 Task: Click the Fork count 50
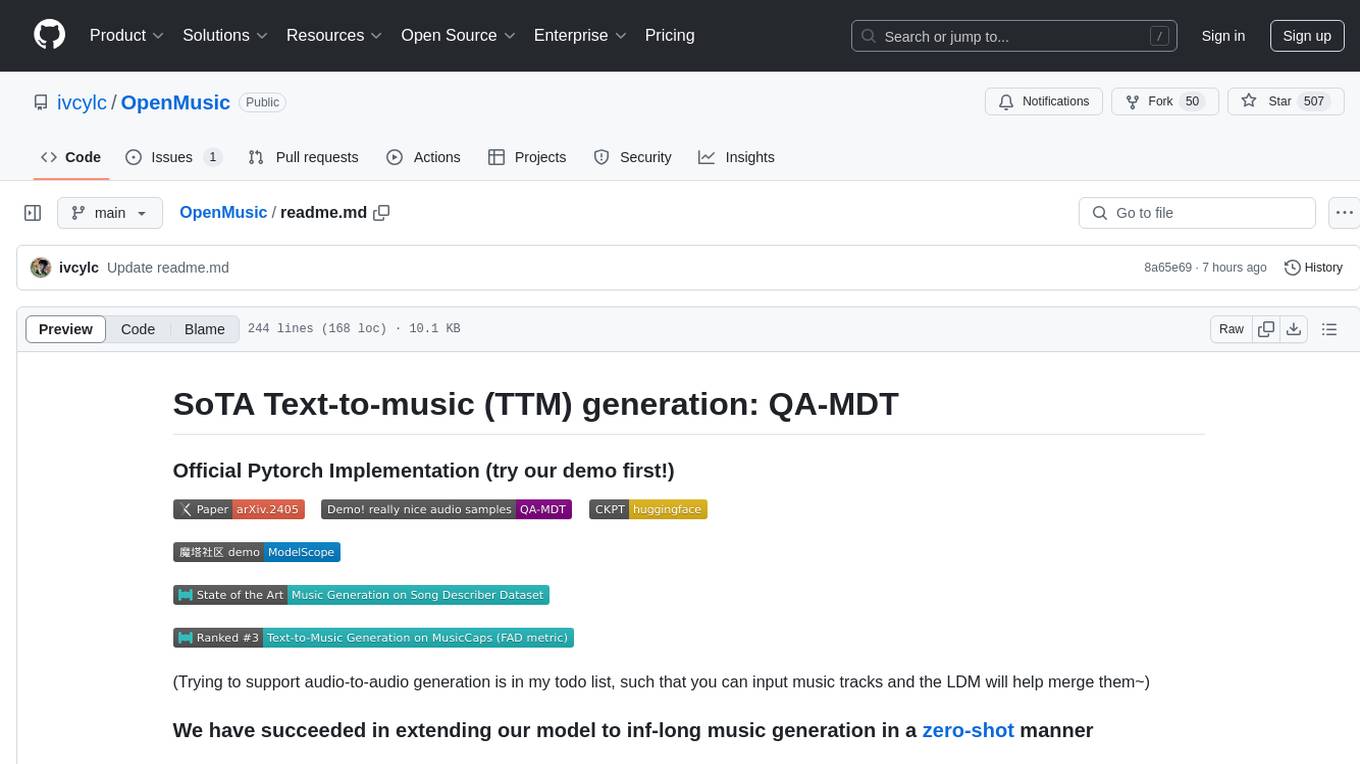click(1191, 102)
